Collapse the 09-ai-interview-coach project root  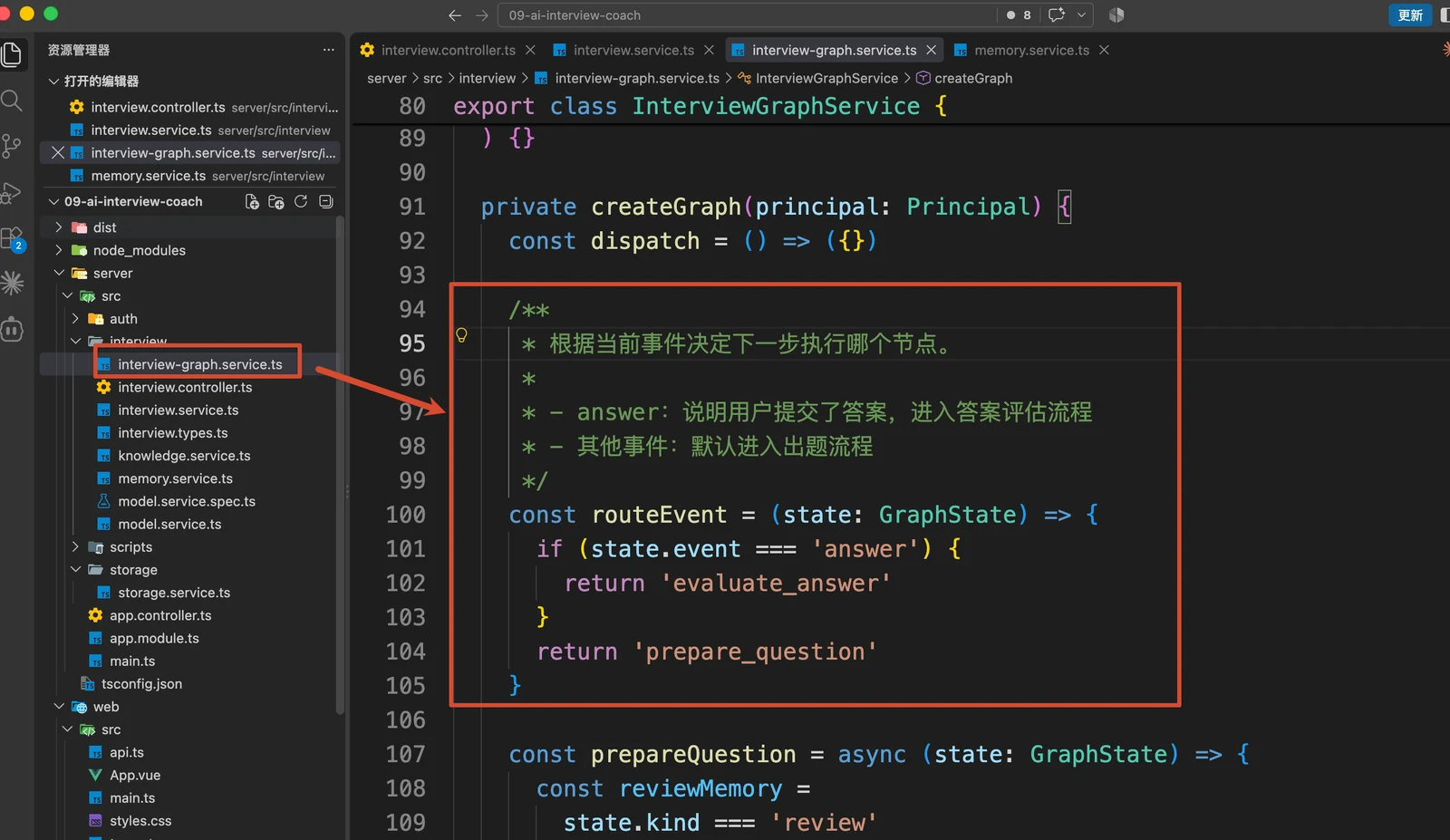(53, 201)
